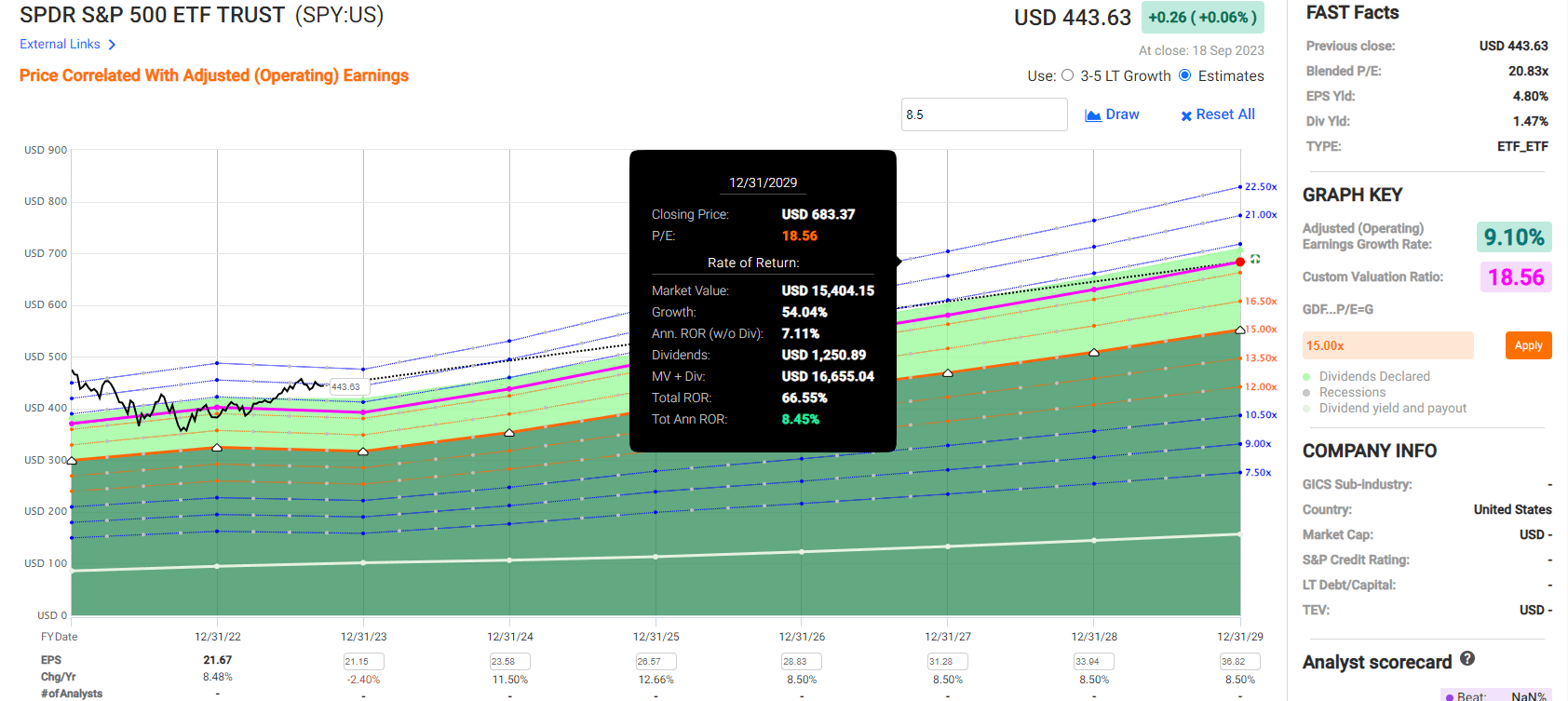
Task: Click the 12/31/25 axis date label
Action: tap(656, 637)
